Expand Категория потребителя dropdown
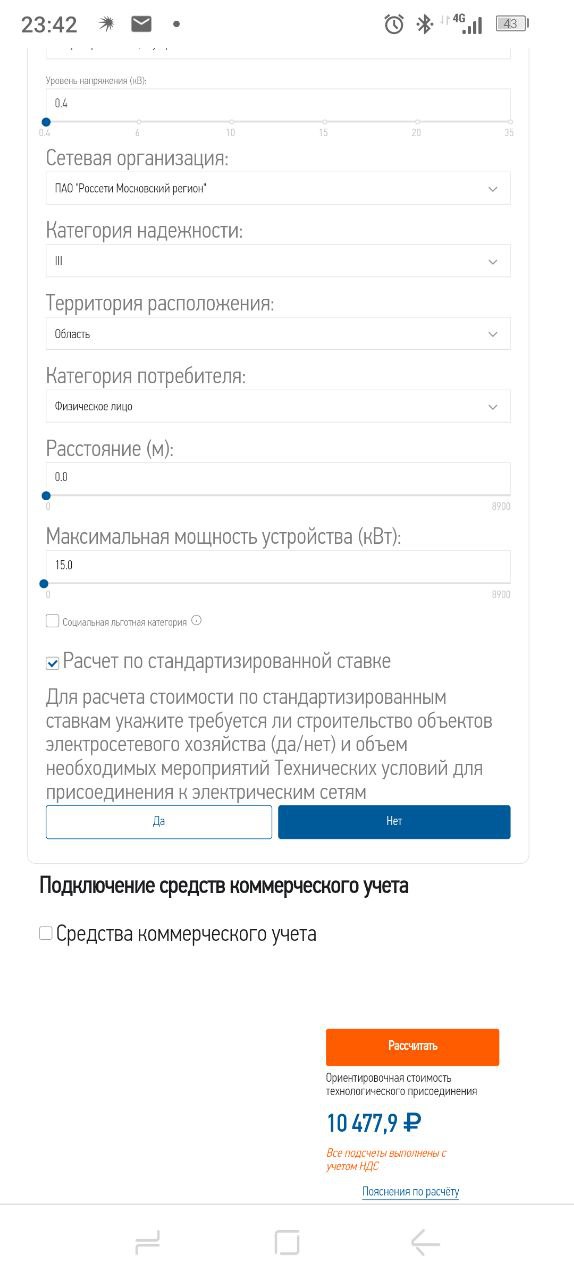 278,406
